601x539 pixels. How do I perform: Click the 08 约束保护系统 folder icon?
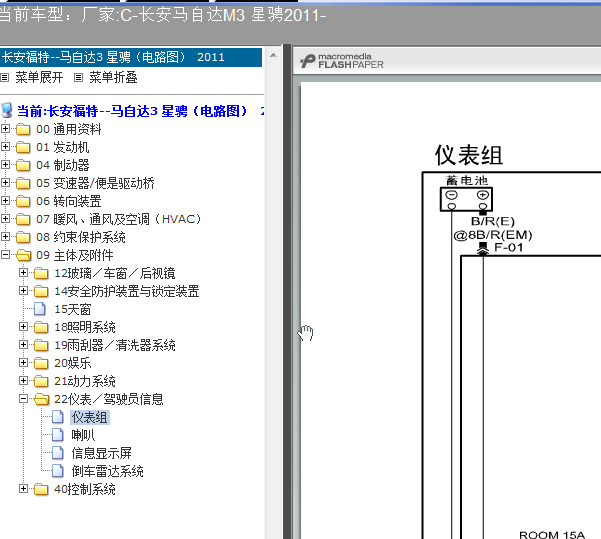point(23,237)
